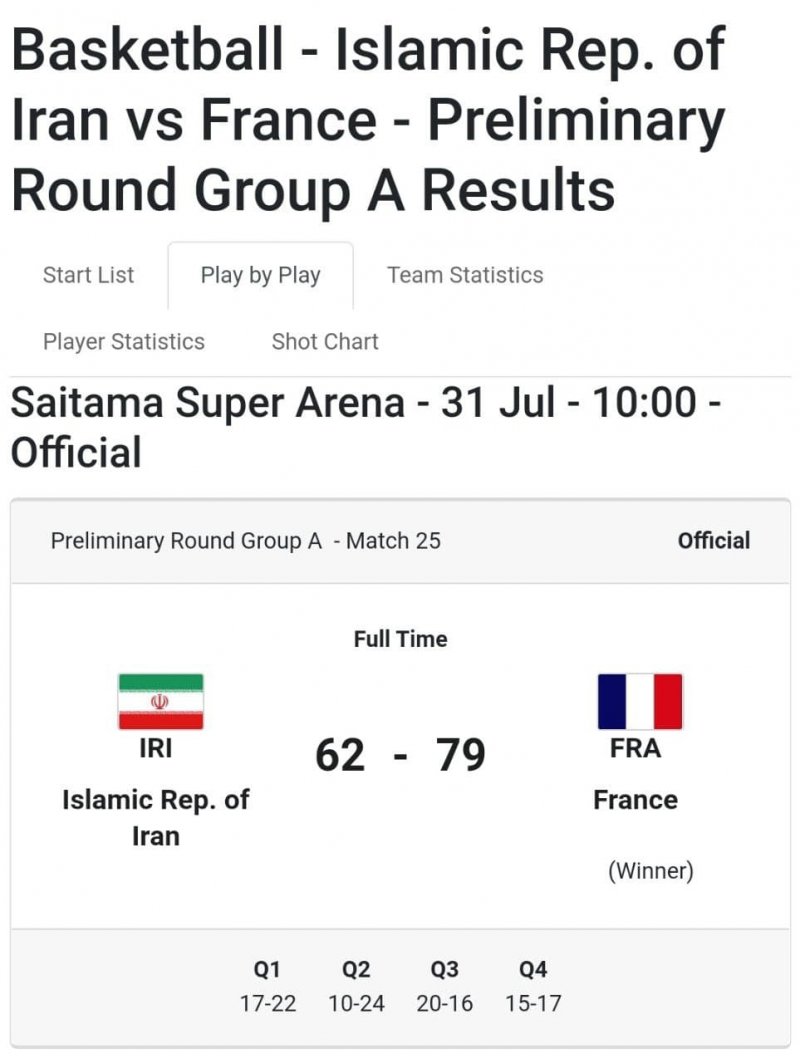Click the IRI team code
The height and width of the screenshot is (1063, 800).
pyautogui.click(x=156, y=747)
